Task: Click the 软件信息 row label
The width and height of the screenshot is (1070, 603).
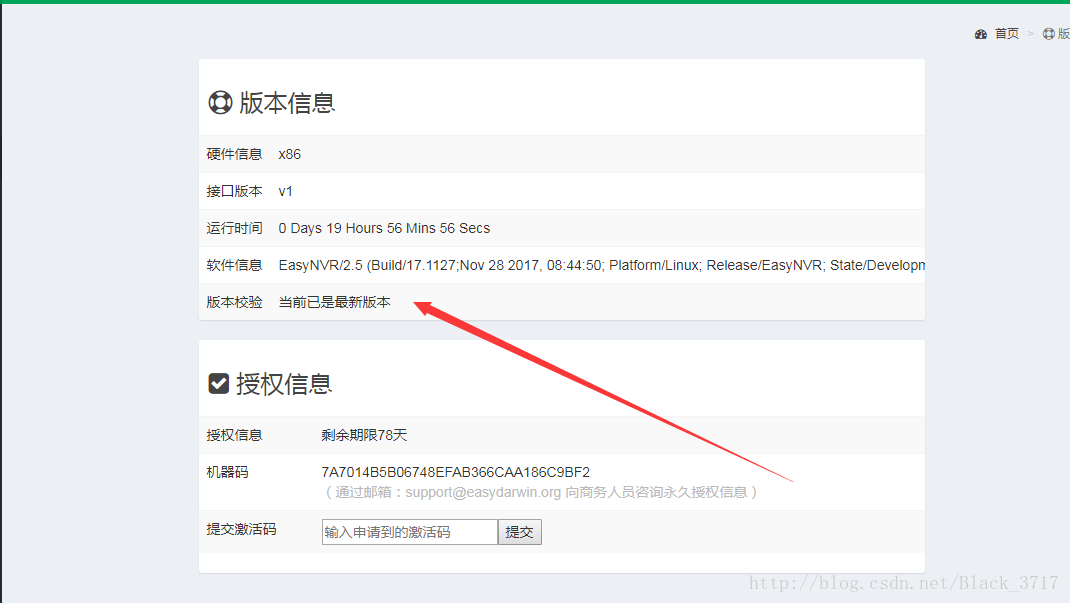Action: tap(235, 265)
